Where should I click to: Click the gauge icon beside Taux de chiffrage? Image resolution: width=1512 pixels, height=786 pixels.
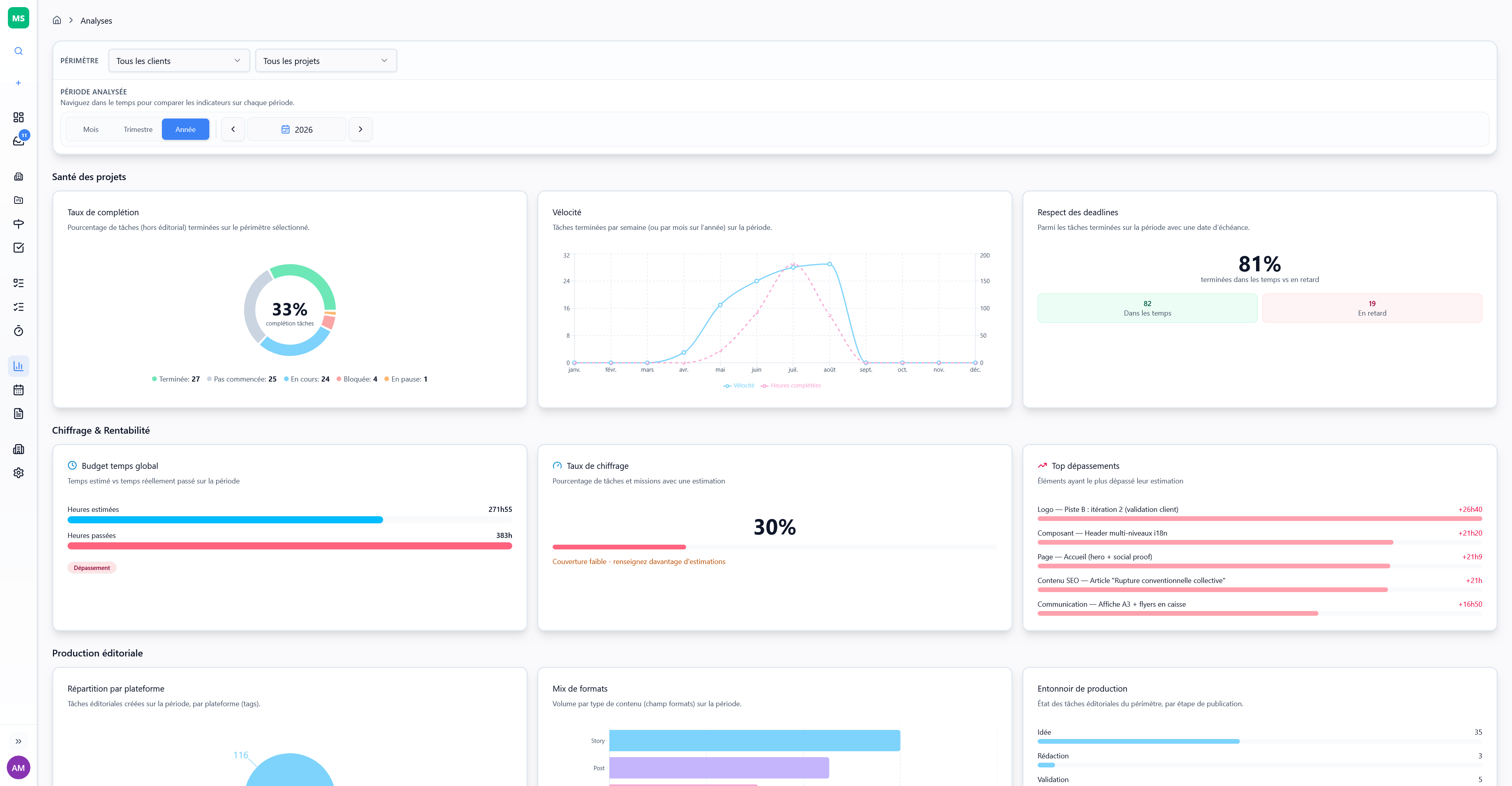click(557, 466)
